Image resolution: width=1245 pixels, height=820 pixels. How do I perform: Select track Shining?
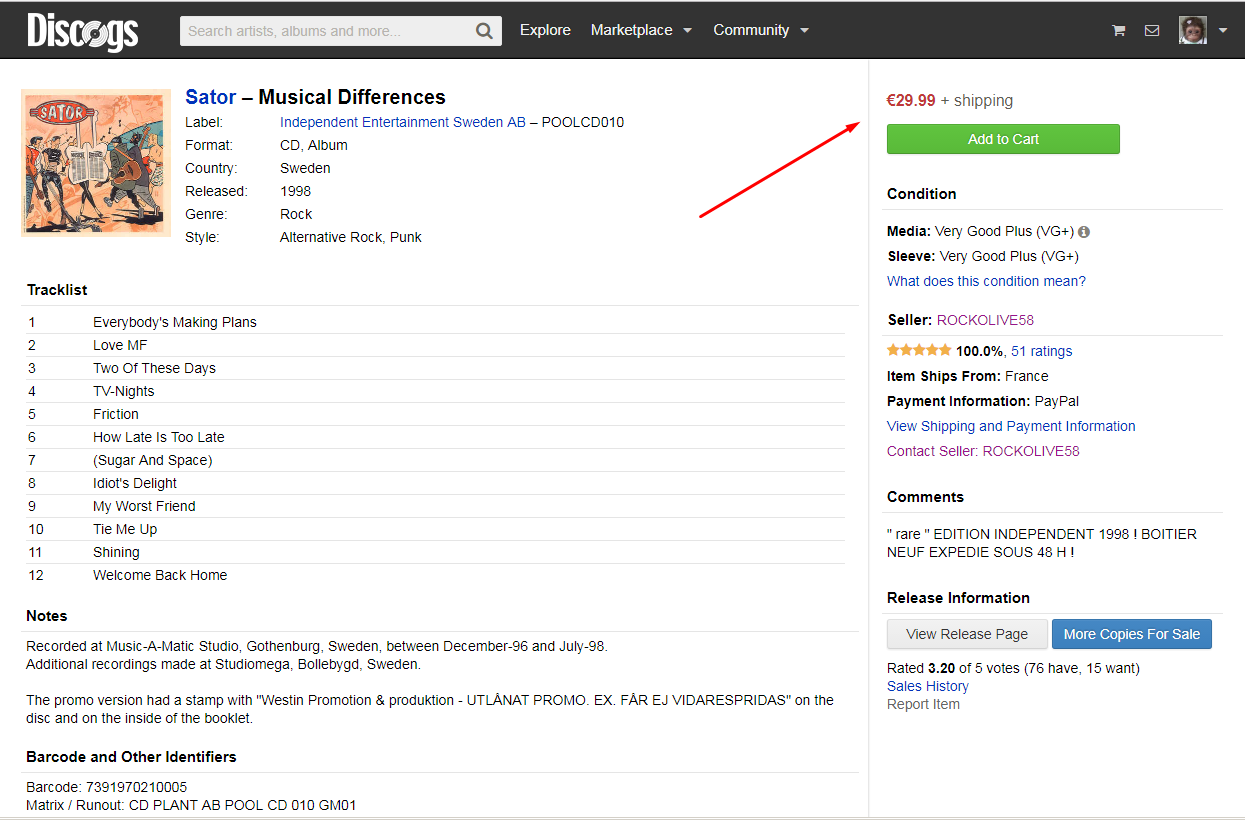pos(116,552)
